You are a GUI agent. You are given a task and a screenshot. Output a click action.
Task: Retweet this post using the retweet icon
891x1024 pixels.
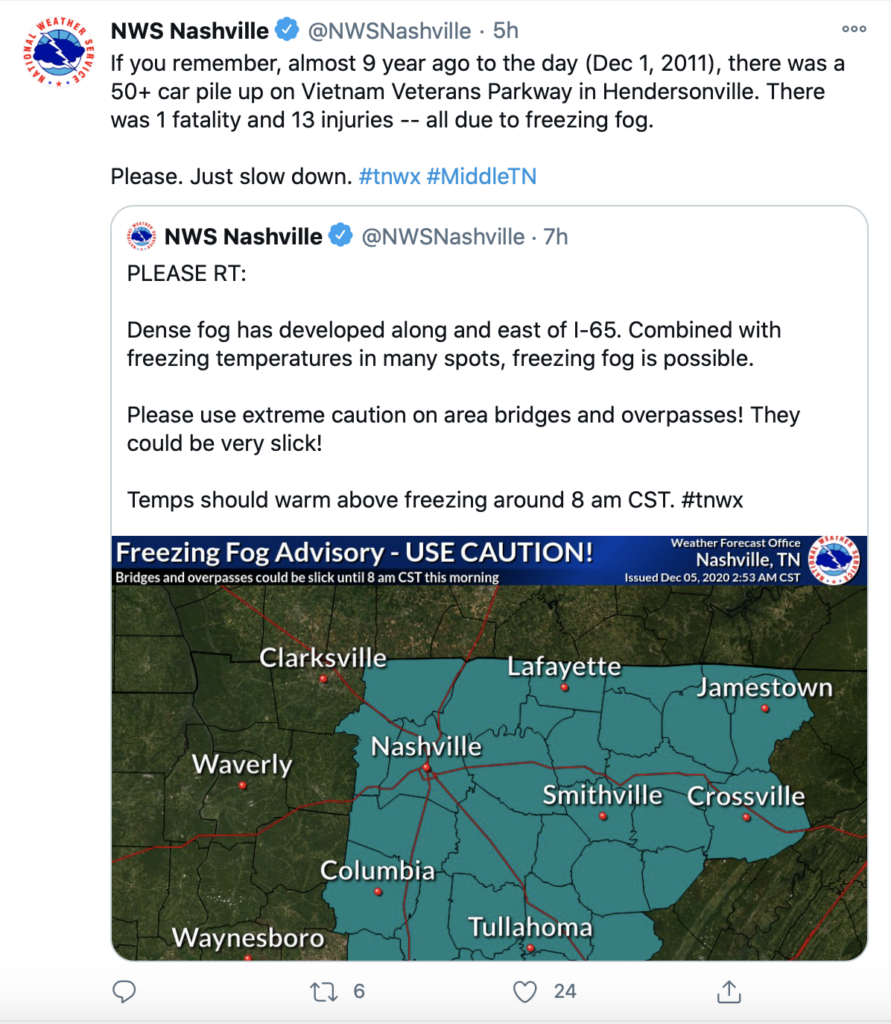323,991
